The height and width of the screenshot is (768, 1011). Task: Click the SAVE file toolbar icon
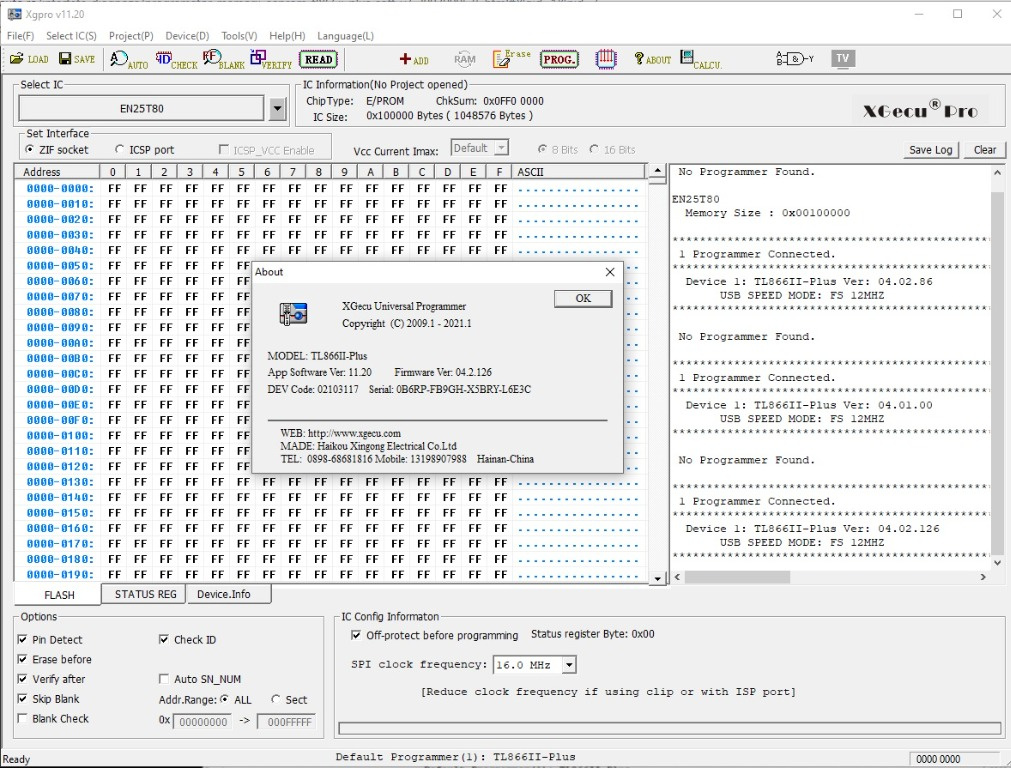pos(77,59)
